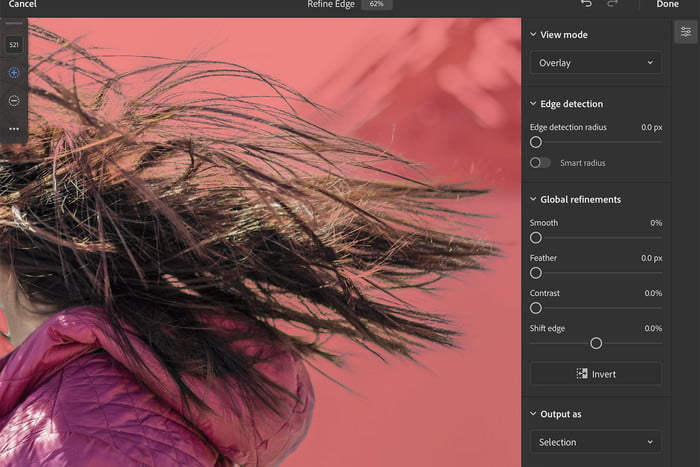700x467 pixels.
Task: Click the Refine Edge title text
Action: (331, 4)
